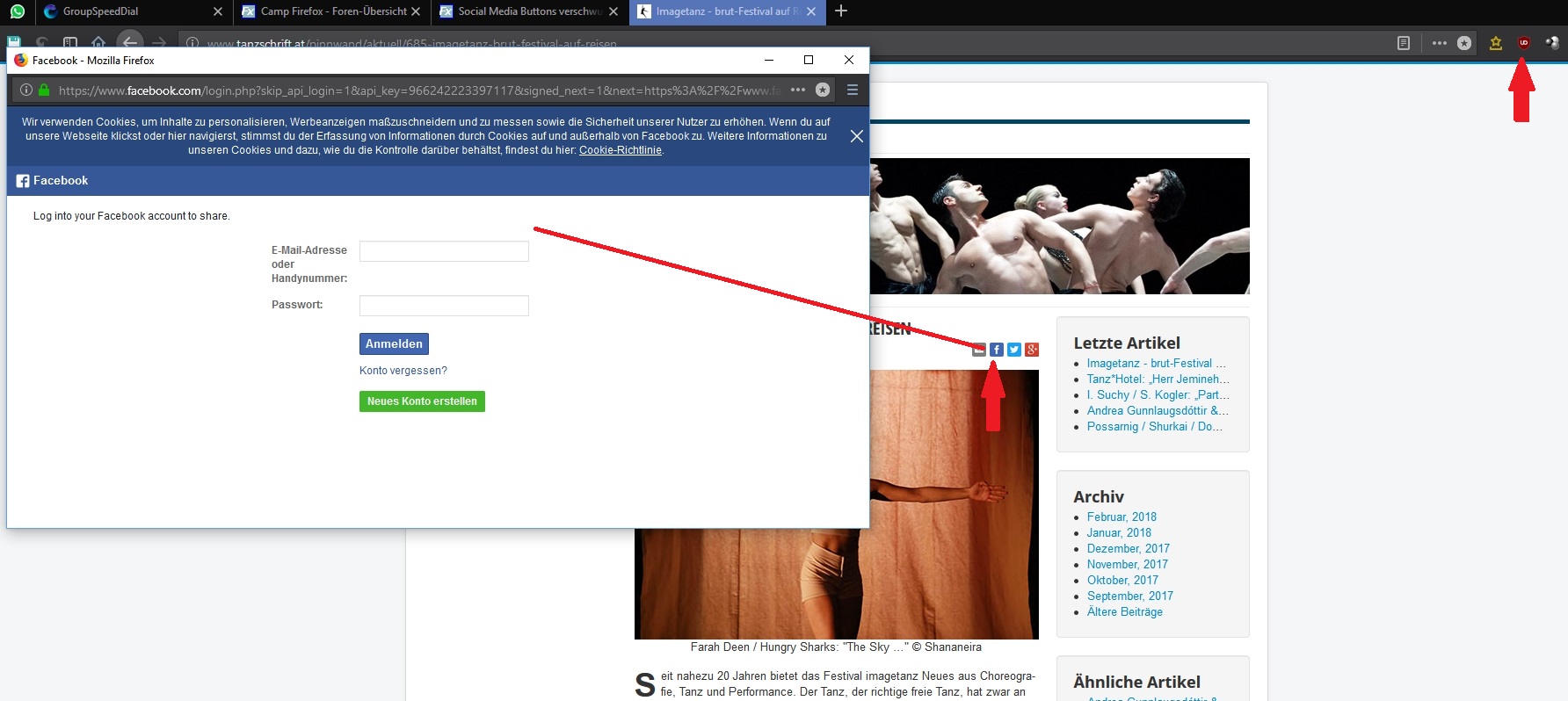Open the Ältere Beiträge archive link
Viewport: 1568px width, 701px height.
[1125, 612]
